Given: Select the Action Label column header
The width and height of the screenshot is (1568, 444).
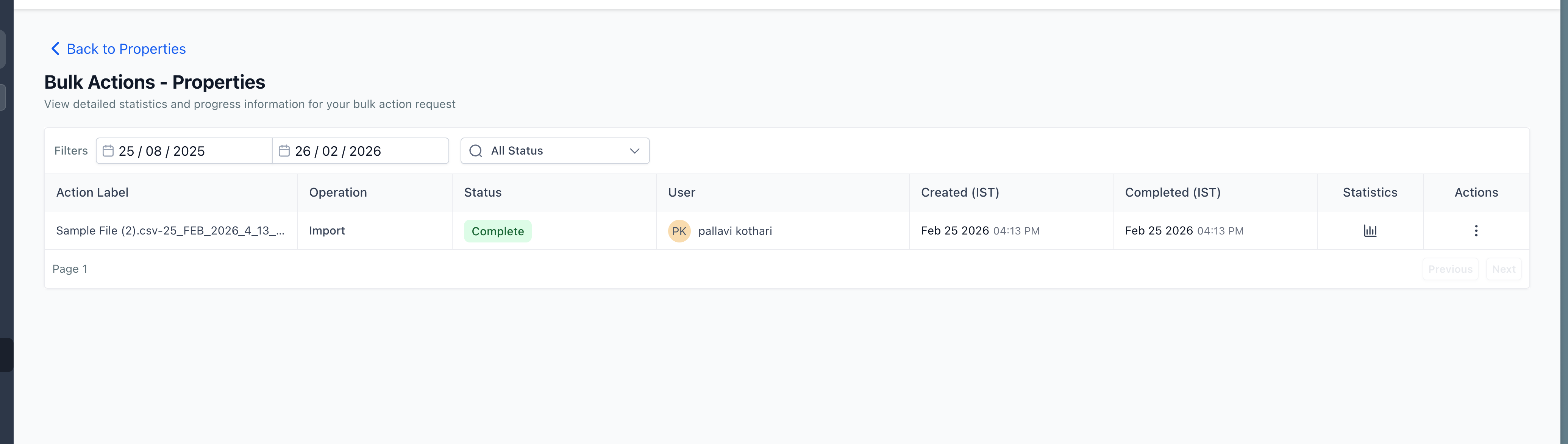Looking at the screenshot, I should pos(92,192).
